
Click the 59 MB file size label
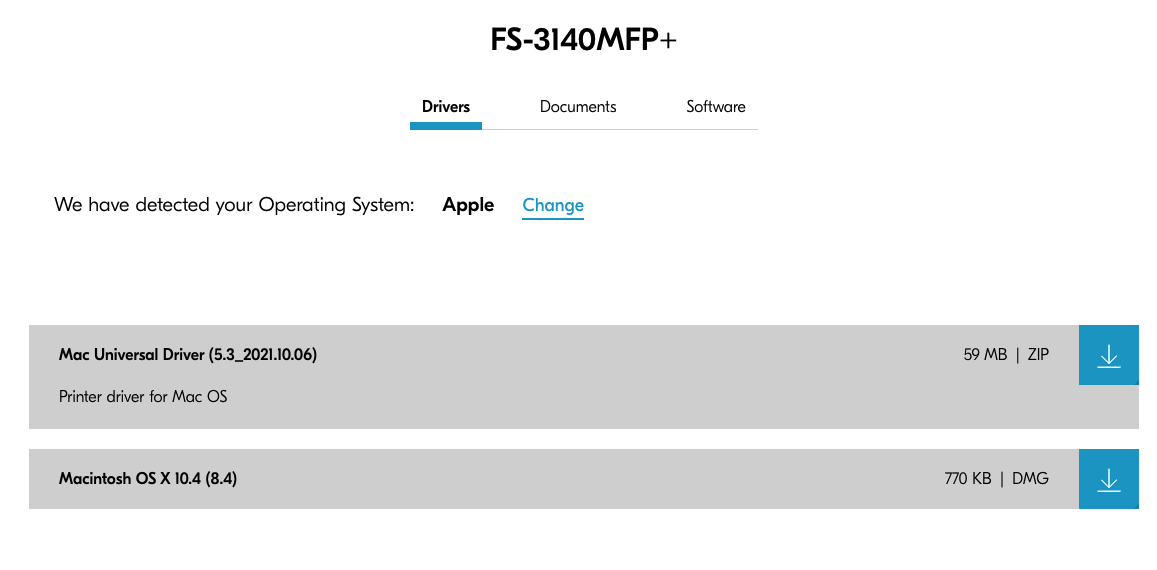985,355
